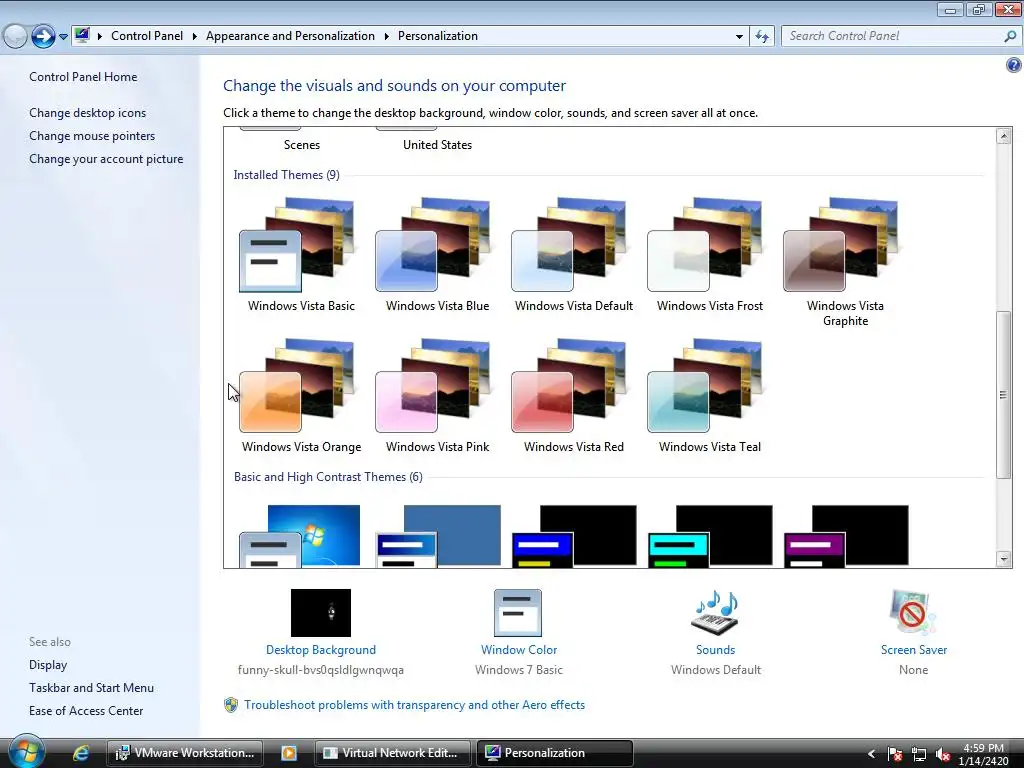The width and height of the screenshot is (1024, 768).
Task: Click the Refresh button in address bar
Action: 761,37
